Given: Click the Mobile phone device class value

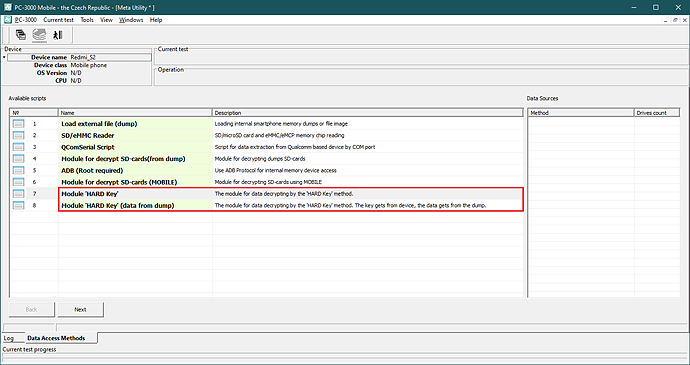Looking at the screenshot, I should point(89,65).
